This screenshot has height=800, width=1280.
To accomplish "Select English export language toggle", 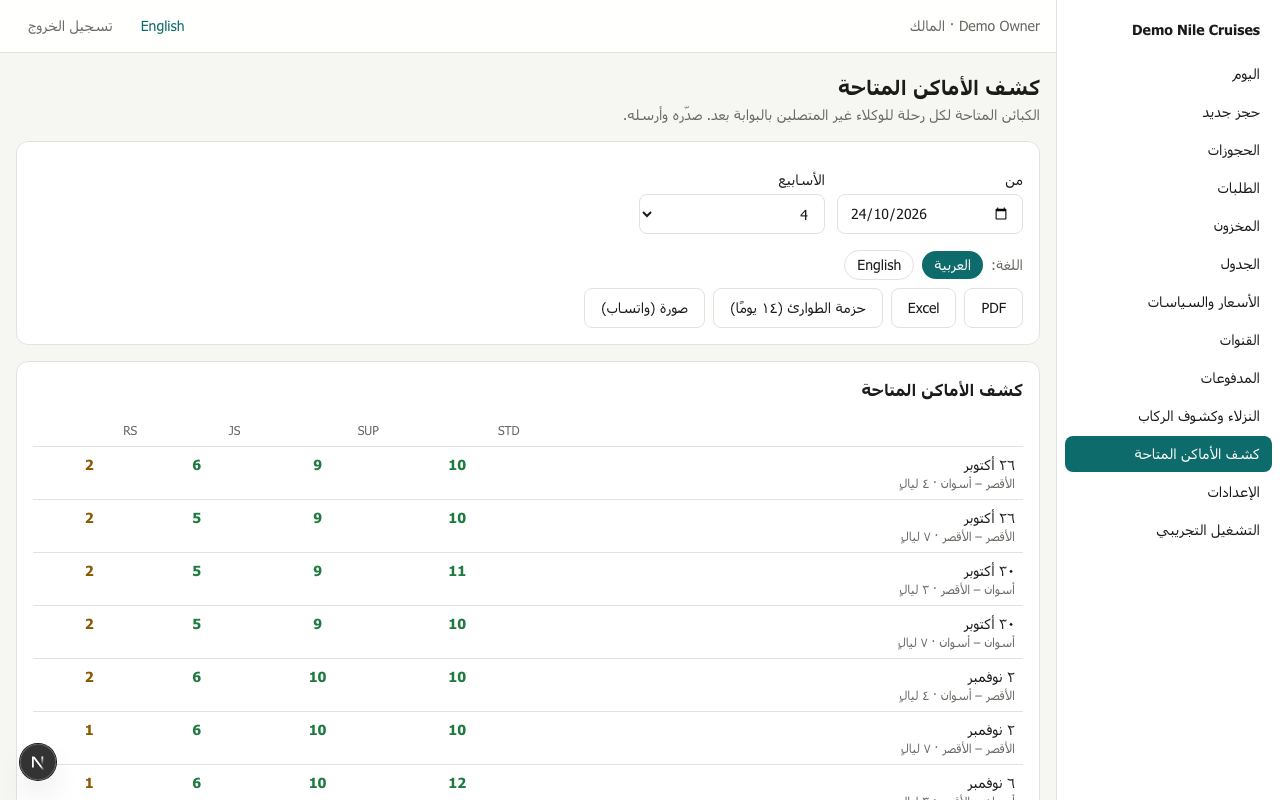I will pyautogui.click(x=879, y=265).
